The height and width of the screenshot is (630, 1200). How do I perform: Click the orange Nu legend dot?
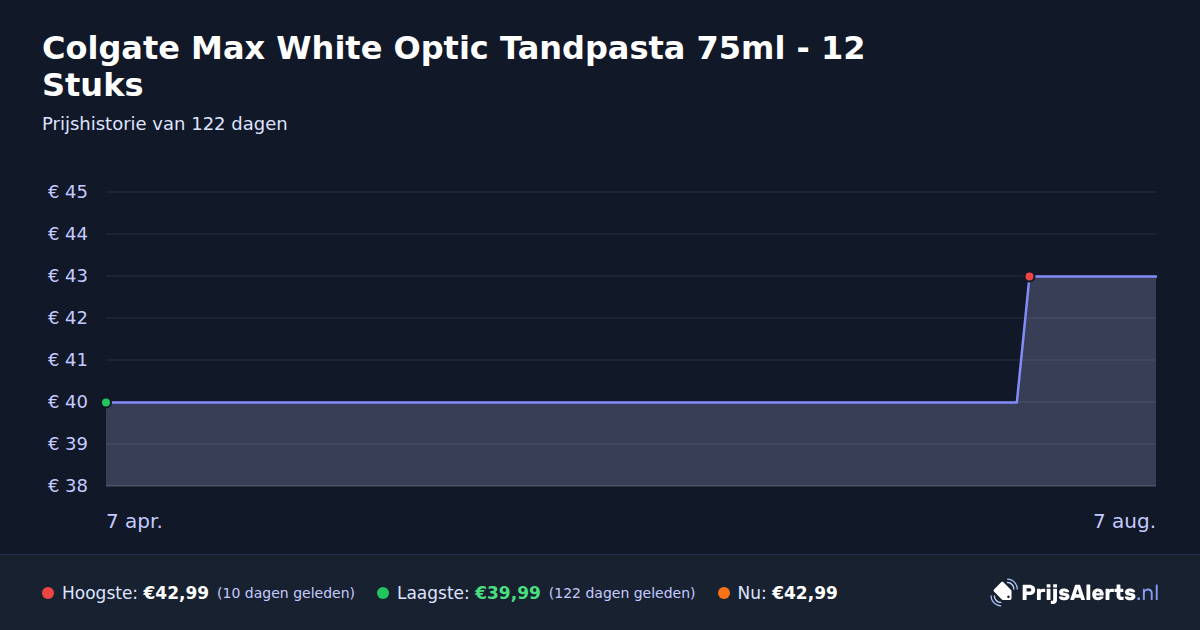[x=723, y=593]
